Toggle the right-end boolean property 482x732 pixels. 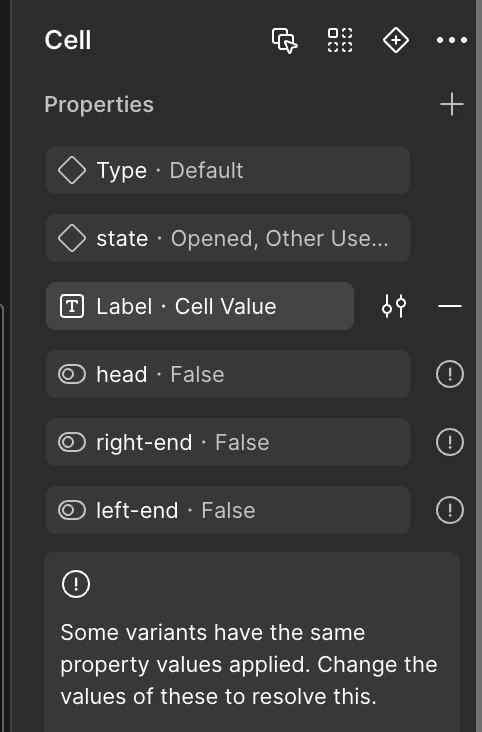point(228,442)
